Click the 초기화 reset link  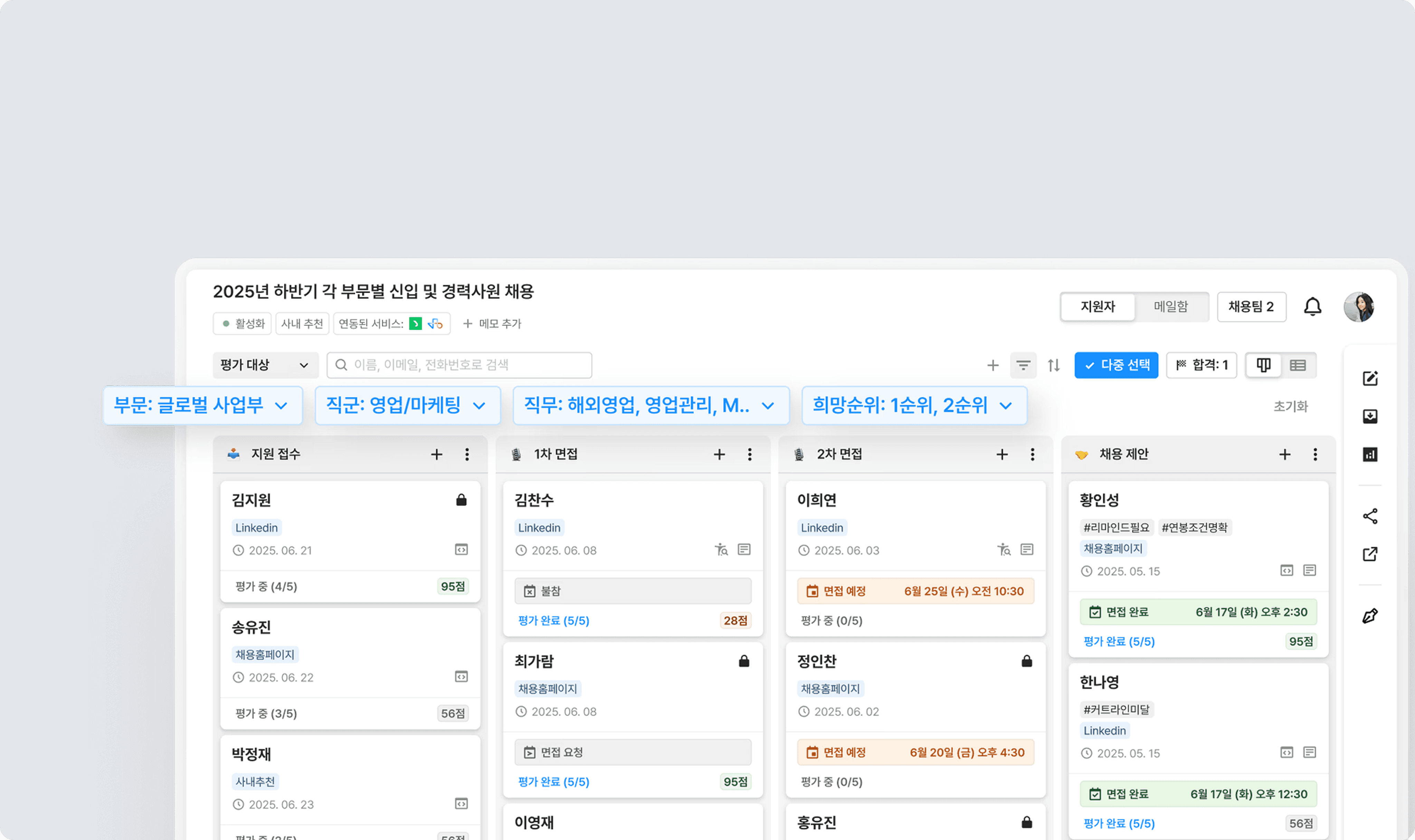coord(1291,406)
